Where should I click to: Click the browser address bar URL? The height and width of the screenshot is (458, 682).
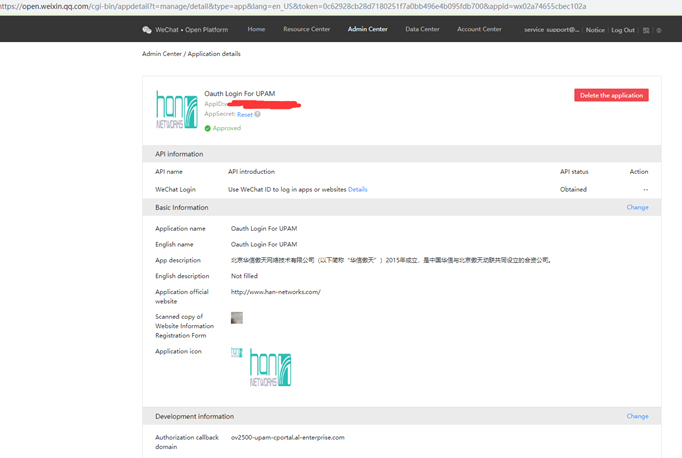[293, 7]
